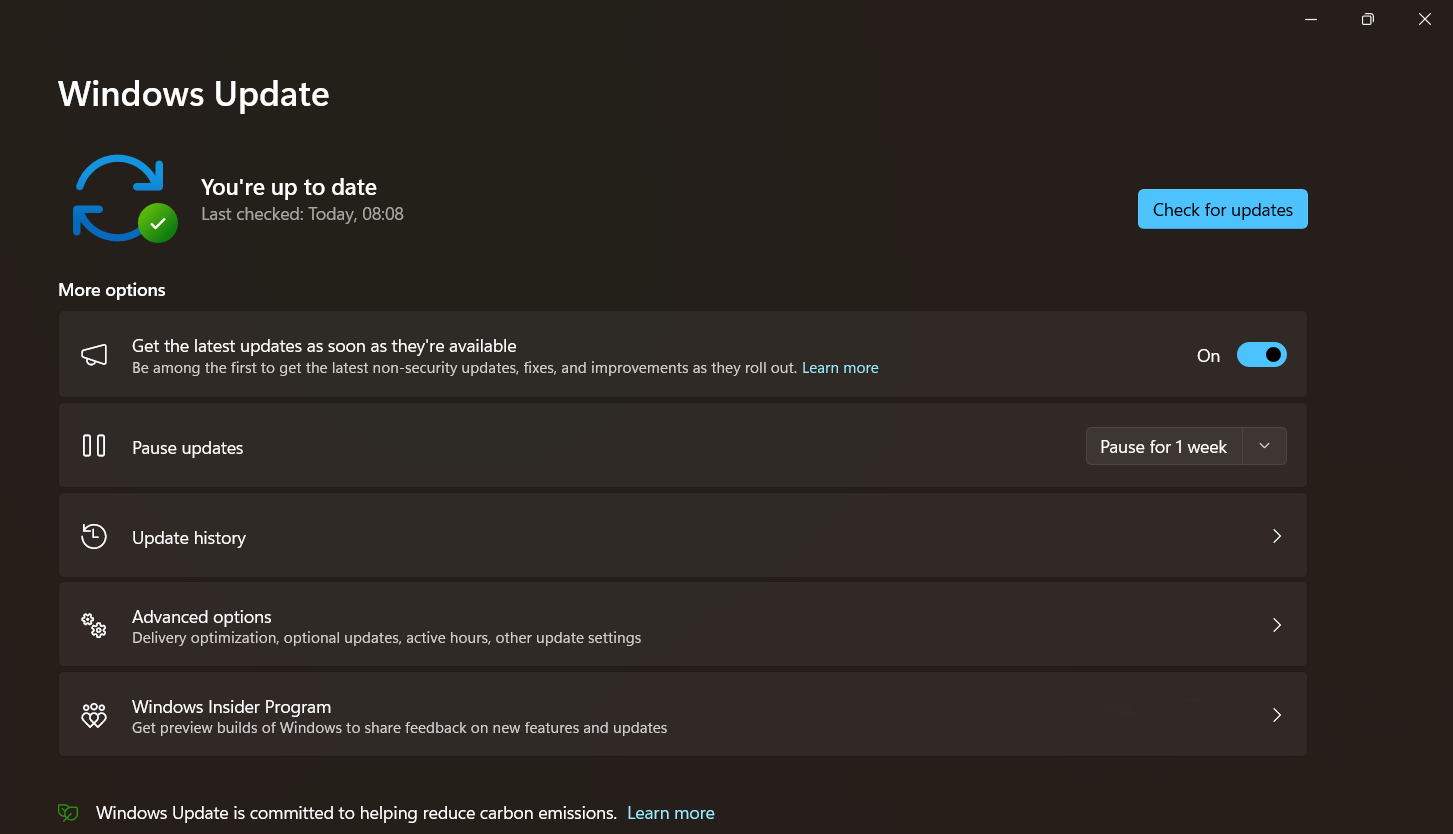Click the clock history icon for Update history
1453x834 pixels.
pyautogui.click(x=94, y=536)
